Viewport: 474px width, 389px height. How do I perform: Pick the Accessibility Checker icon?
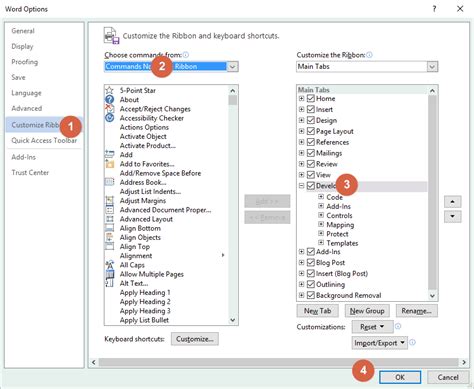(x=109, y=118)
